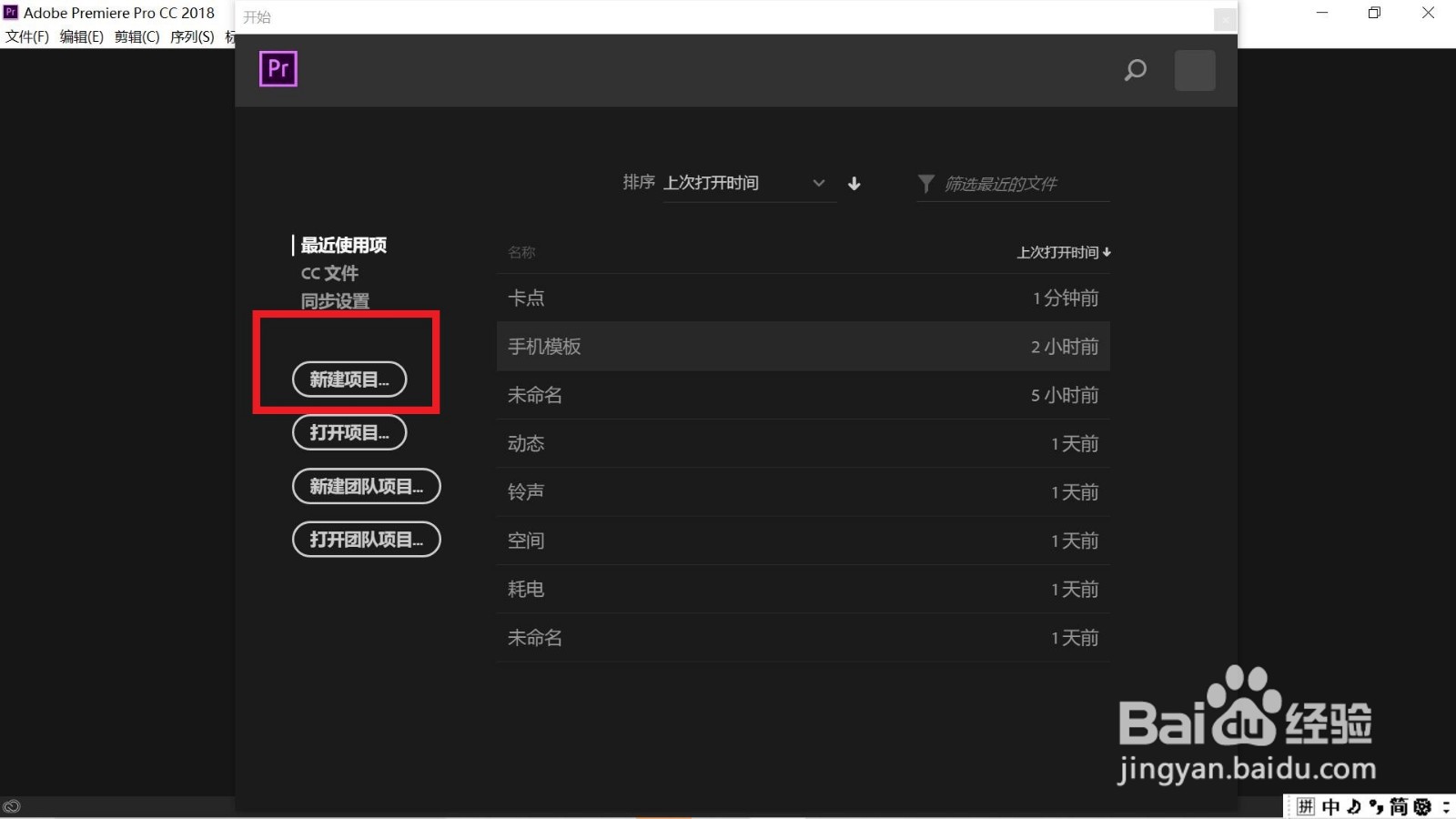
Task: Click the 新建项目 button
Action: [349, 379]
